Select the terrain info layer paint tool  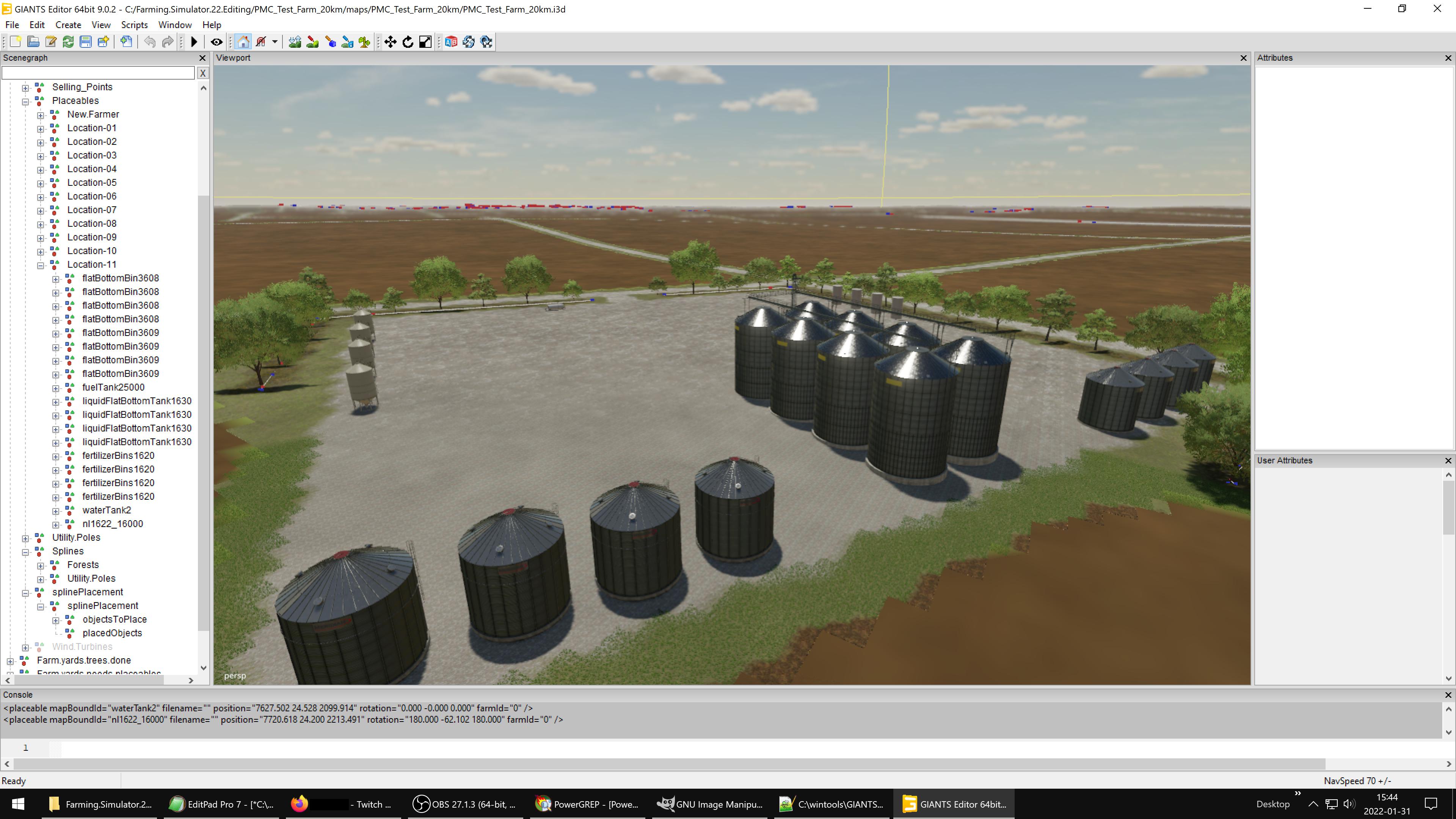(x=347, y=42)
